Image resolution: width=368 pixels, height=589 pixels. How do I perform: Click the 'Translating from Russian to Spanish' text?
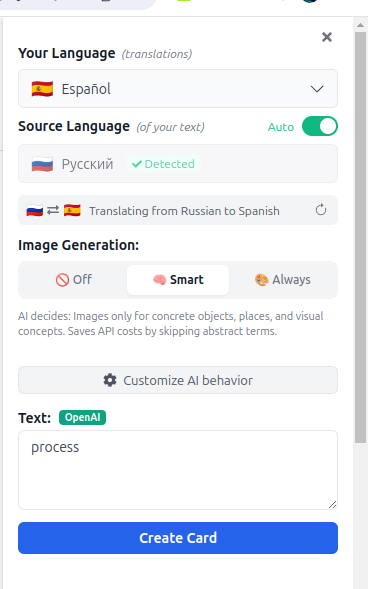[x=184, y=211]
